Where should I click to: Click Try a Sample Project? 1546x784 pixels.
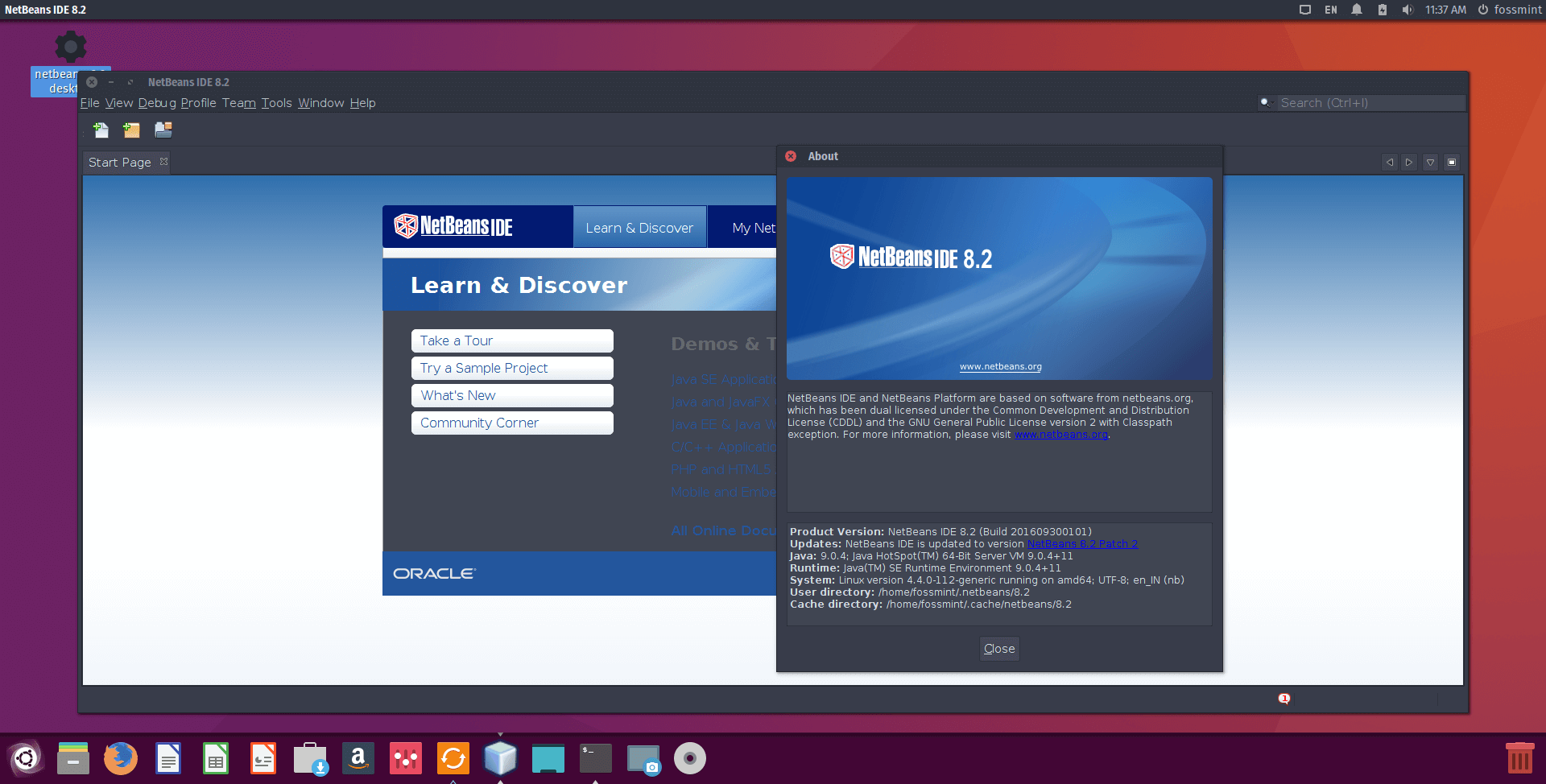pos(512,368)
